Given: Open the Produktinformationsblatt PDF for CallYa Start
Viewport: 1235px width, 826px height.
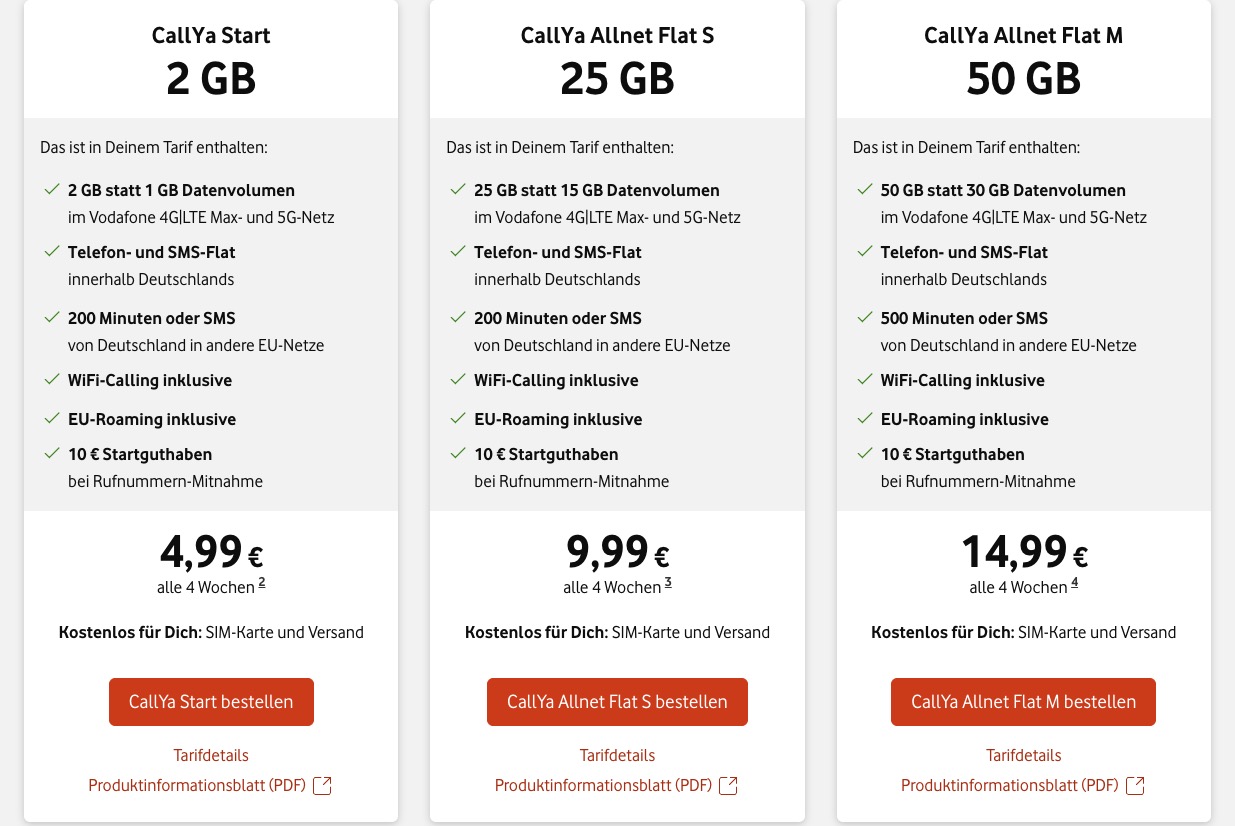Looking at the screenshot, I should pyautogui.click(x=197, y=786).
